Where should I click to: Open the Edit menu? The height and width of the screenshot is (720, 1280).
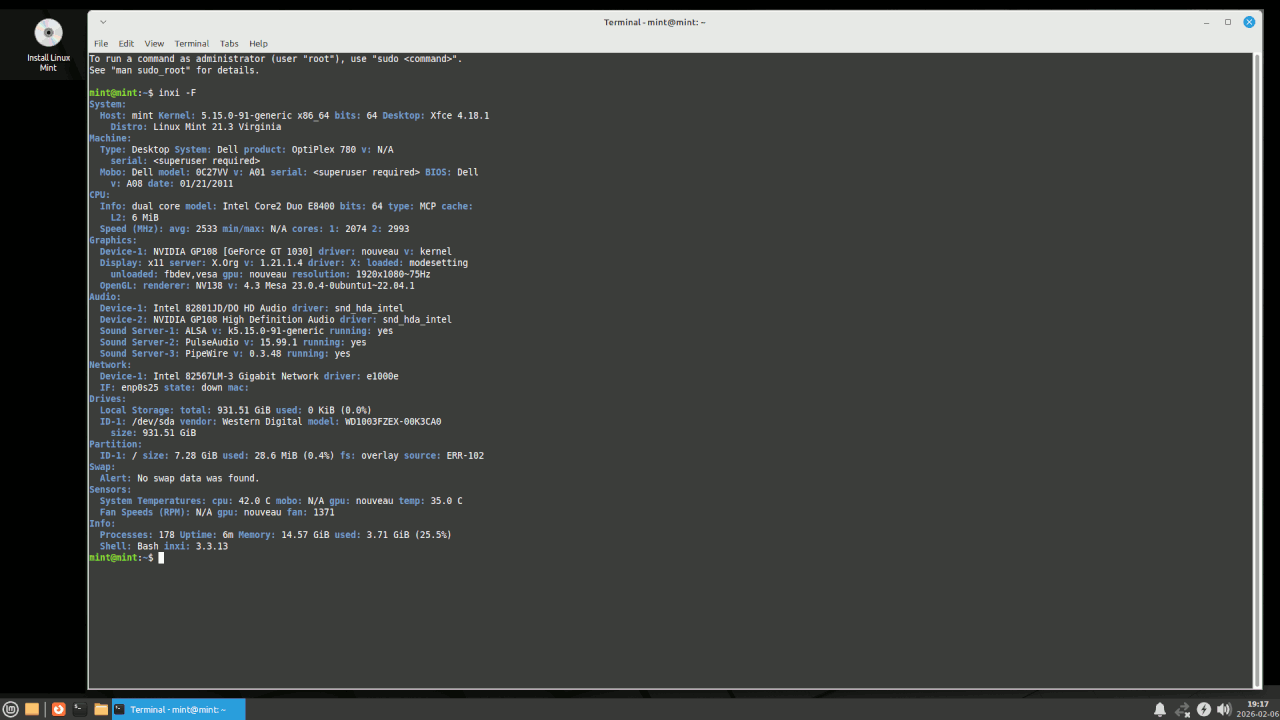(126, 43)
